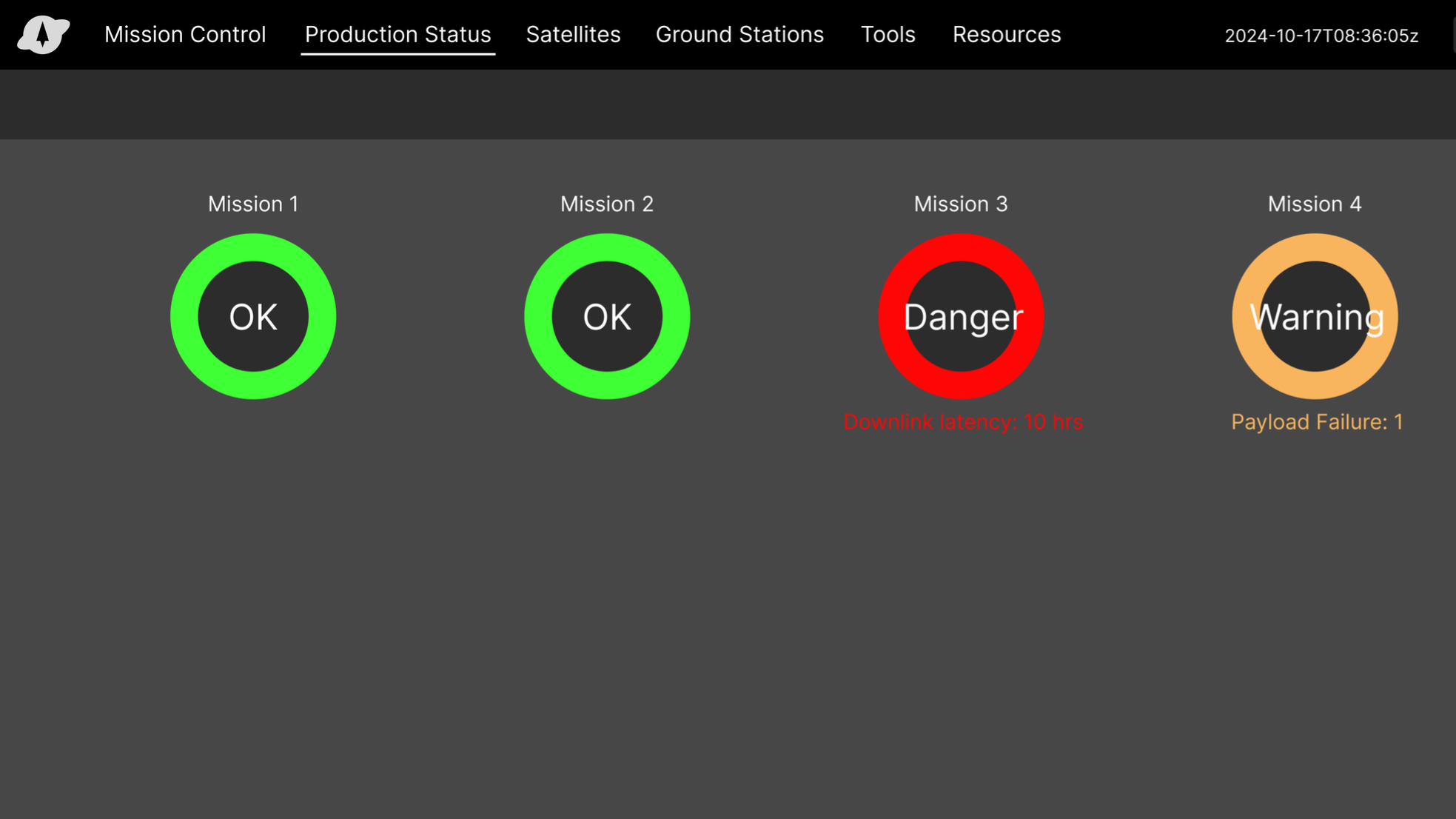Select the Production Status tab
The height and width of the screenshot is (819, 1456).
click(x=397, y=35)
